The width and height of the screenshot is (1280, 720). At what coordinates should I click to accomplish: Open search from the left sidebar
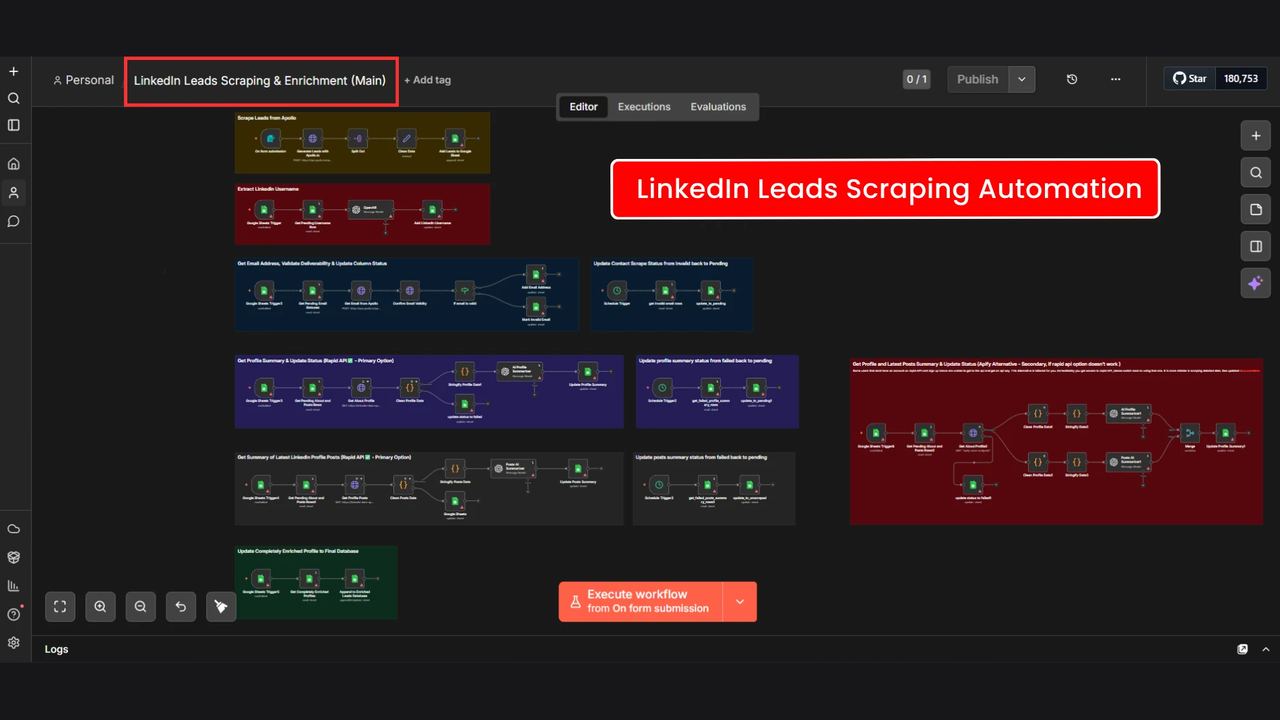14,98
